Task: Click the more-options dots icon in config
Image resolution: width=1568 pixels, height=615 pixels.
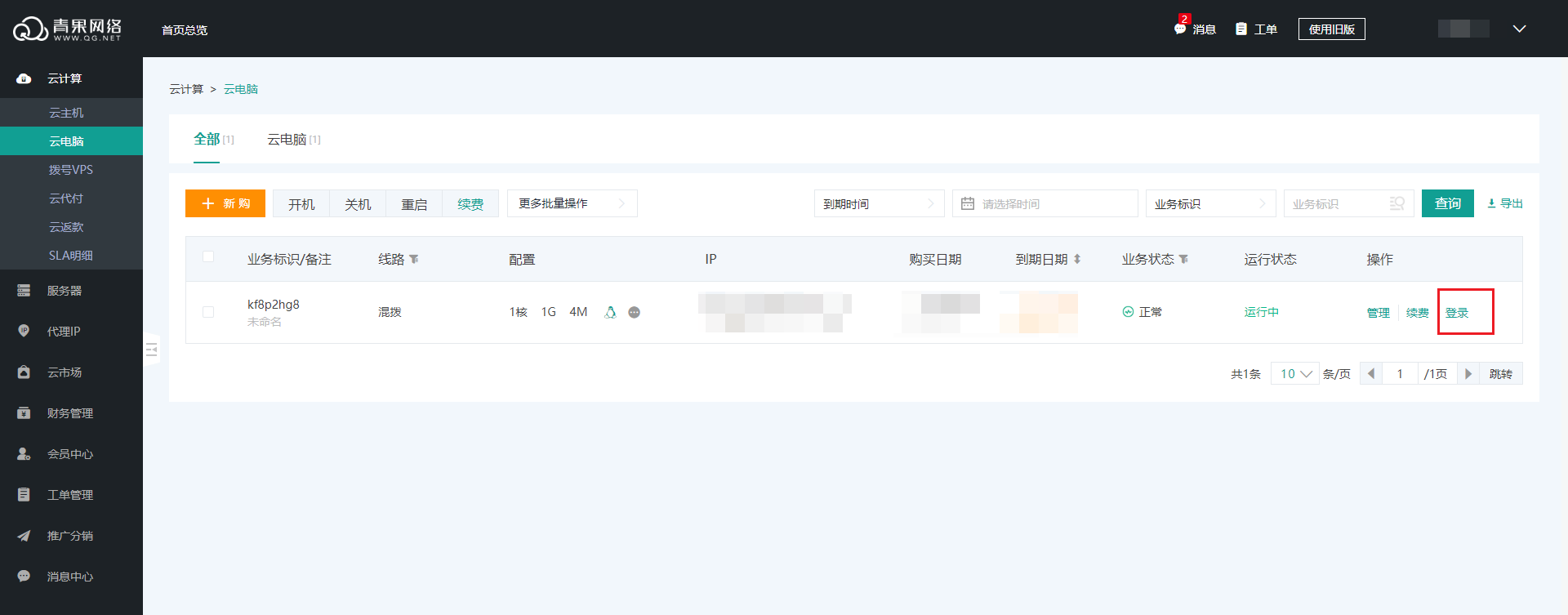Action: click(x=634, y=312)
